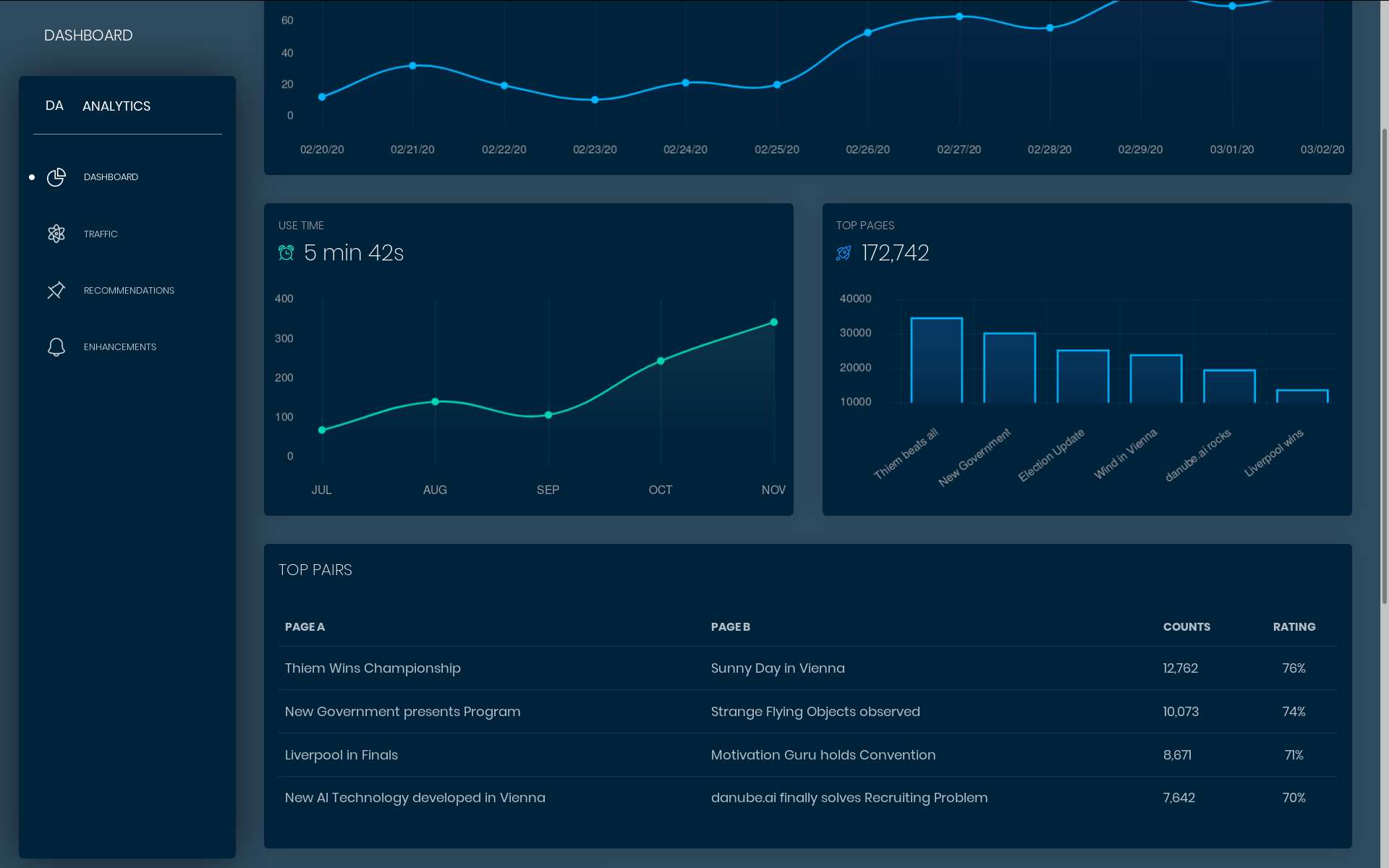
Task: Click the rocket icon next to 172,742
Action: coord(844,252)
